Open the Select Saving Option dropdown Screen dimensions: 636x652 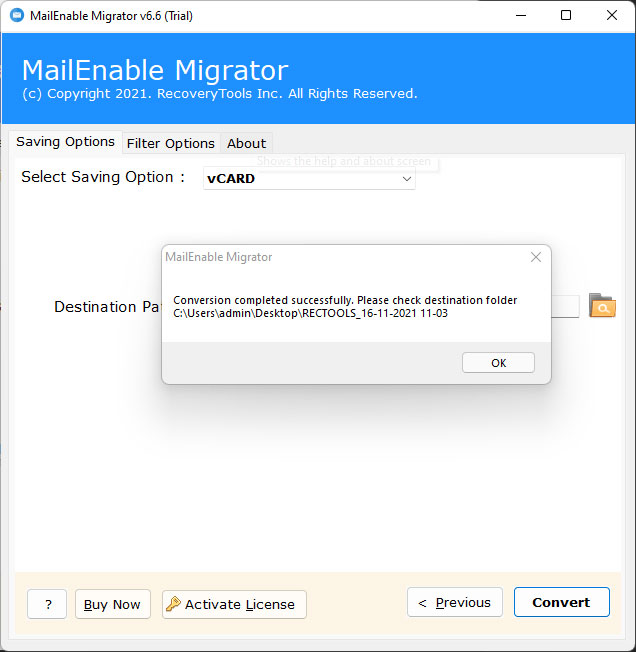pyautogui.click(x=309, y=178)
